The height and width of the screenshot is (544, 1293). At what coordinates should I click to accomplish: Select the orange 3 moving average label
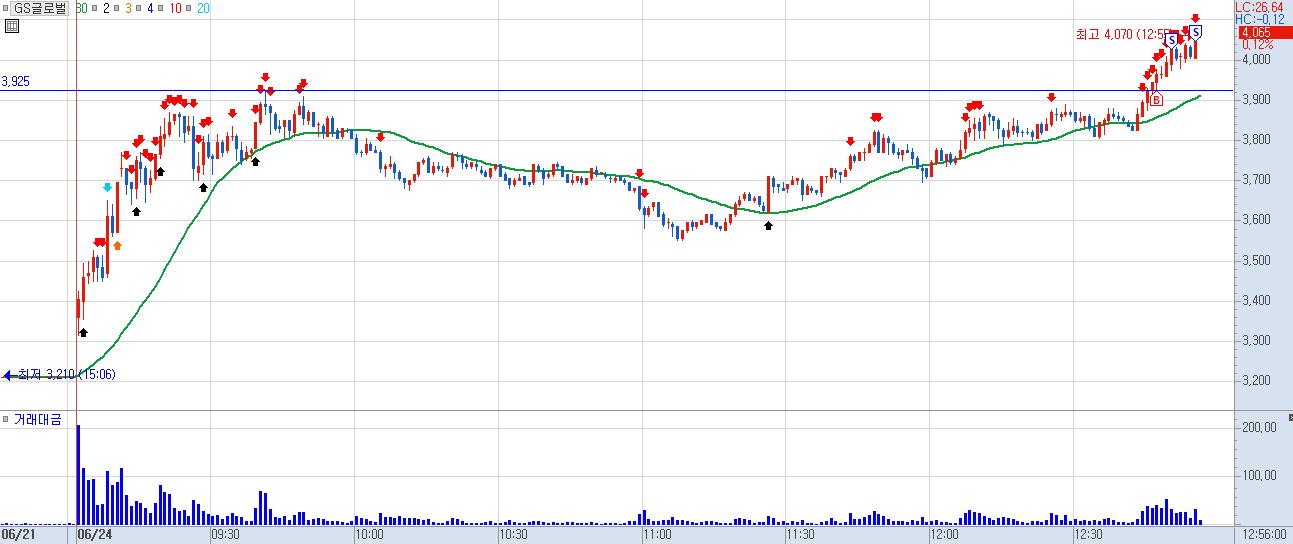(x=128, y=8)
